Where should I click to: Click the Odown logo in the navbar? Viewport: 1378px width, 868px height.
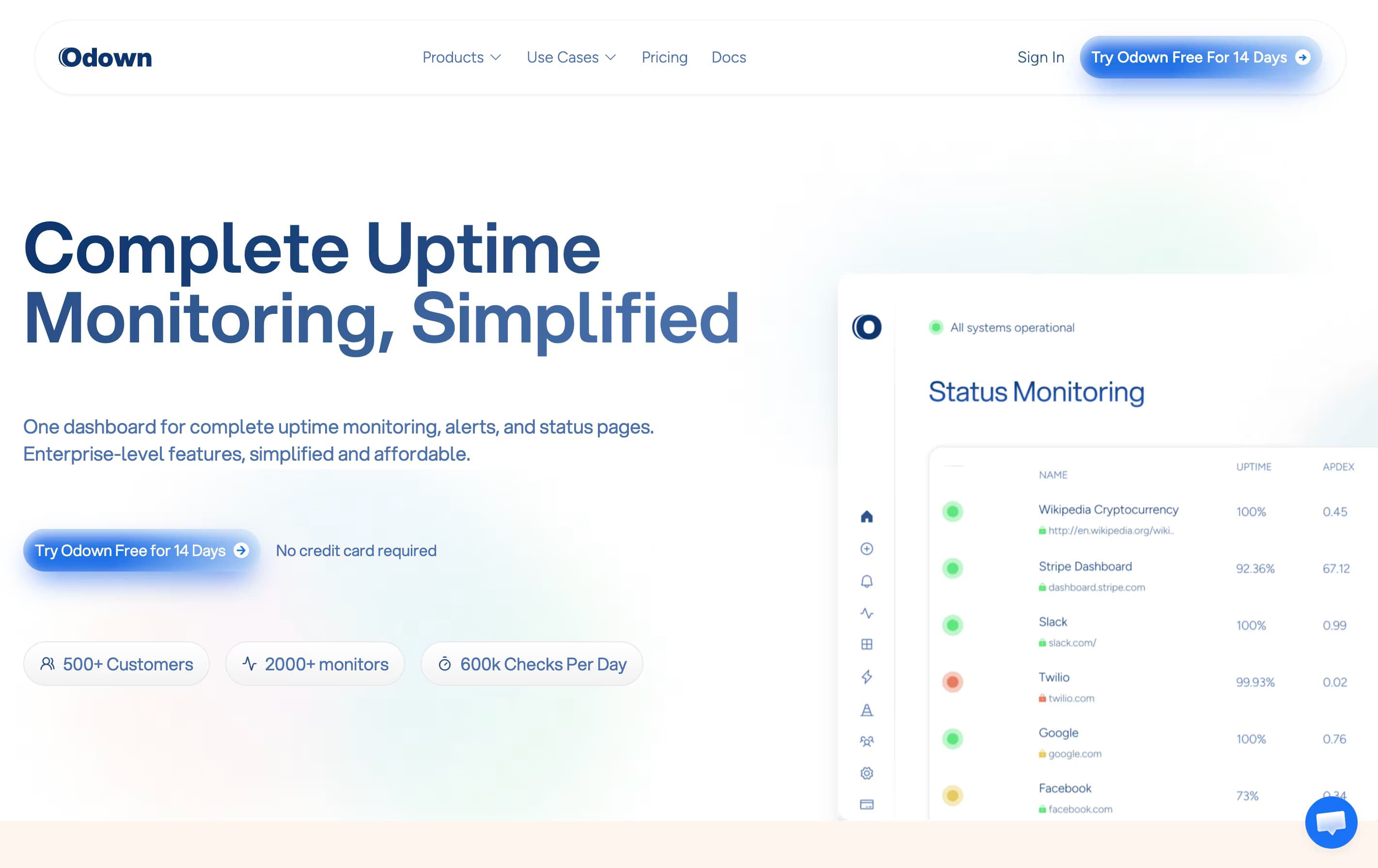pyautogui.click(x=105, y=57)
